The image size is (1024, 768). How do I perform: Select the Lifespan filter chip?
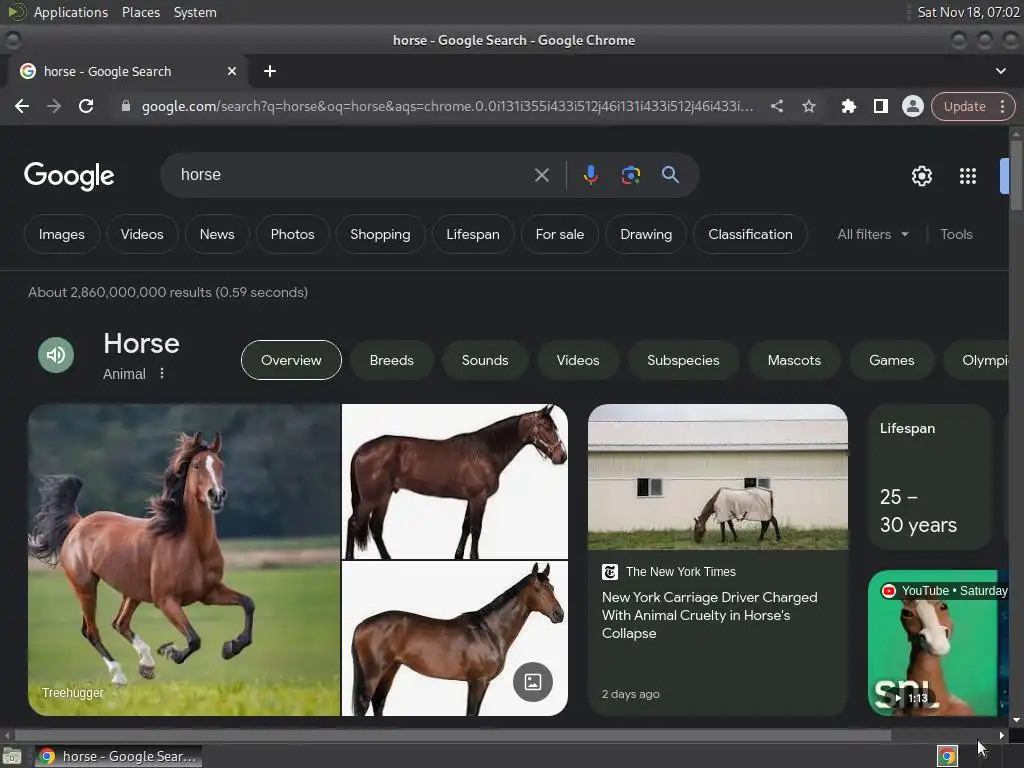[473, 234]
